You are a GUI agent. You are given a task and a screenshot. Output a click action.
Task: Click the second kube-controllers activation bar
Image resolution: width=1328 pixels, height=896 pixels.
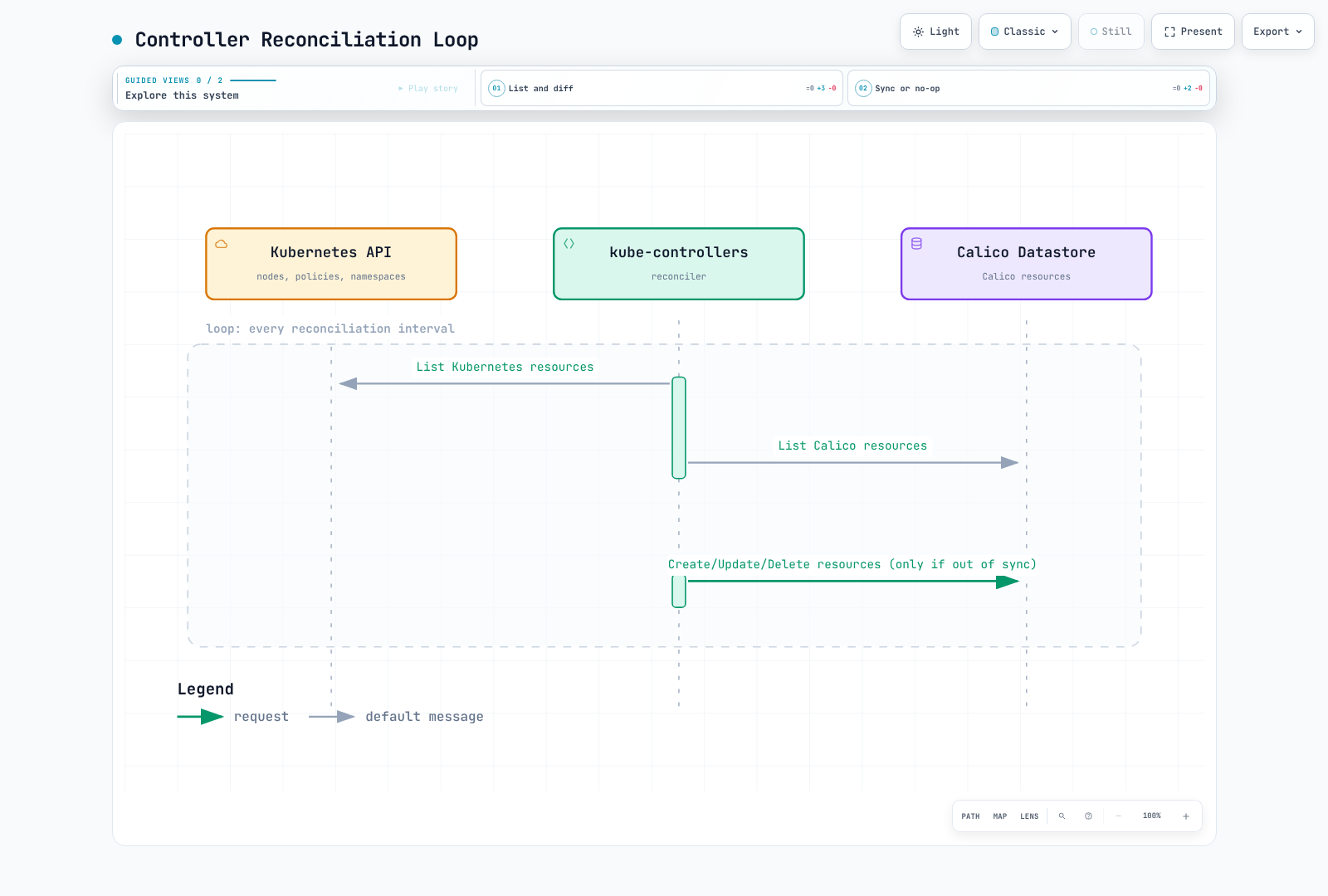coord(679,592)
